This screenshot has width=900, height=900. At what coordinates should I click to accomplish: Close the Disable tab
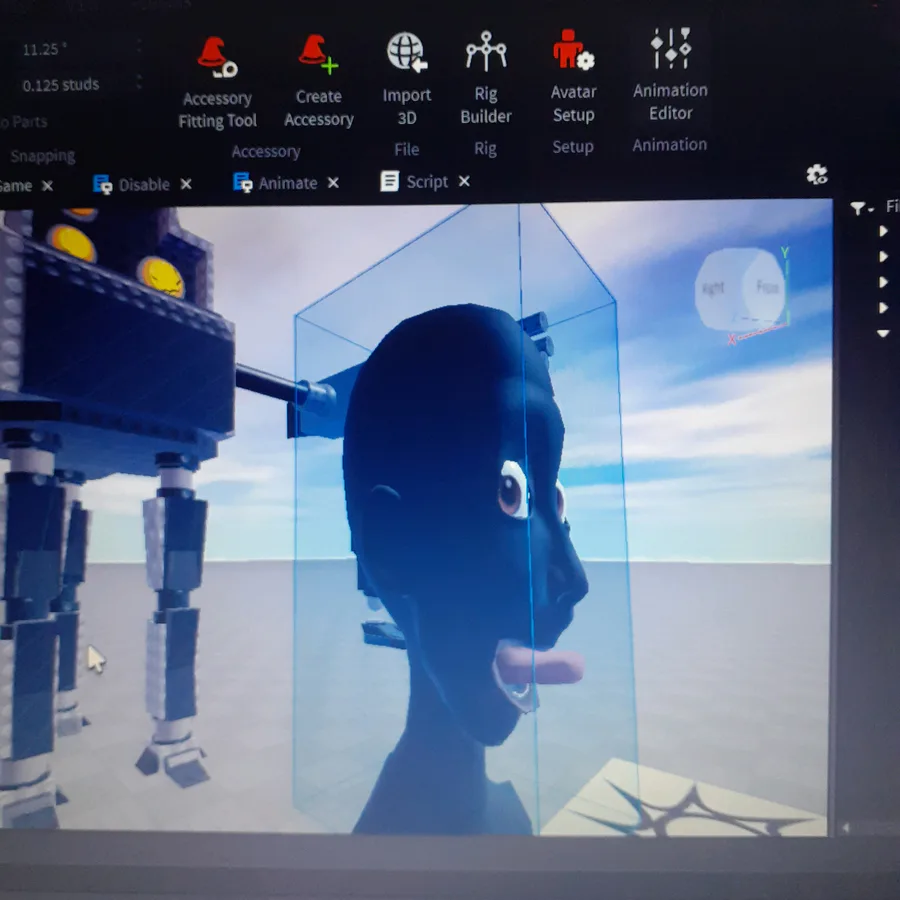point(186,184)
